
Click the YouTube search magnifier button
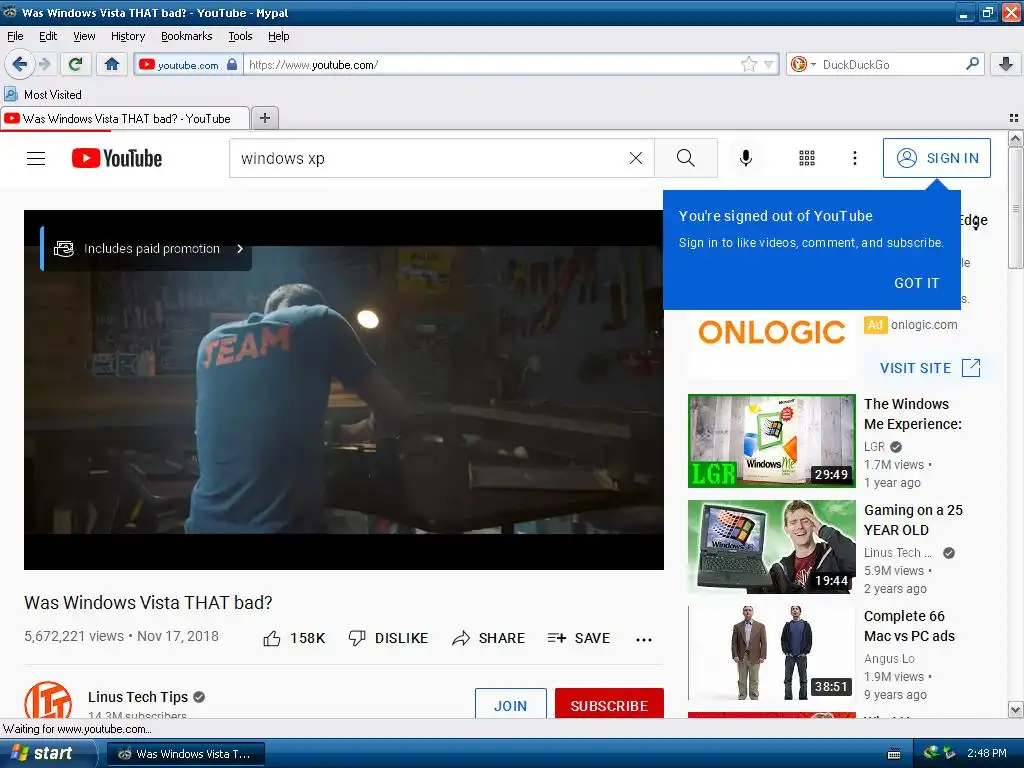click(x=686, y=158)
